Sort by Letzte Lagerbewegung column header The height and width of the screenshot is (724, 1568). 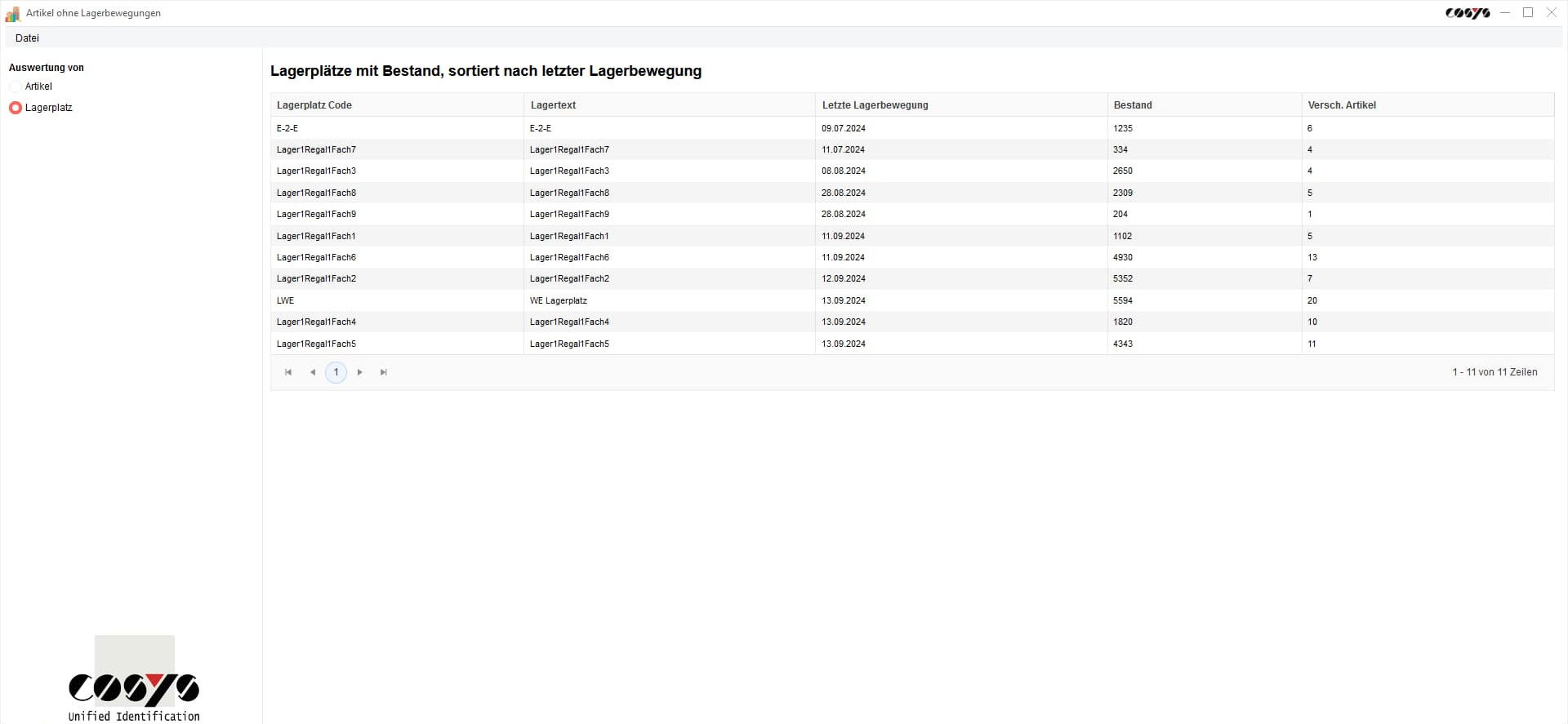pyautogui.click(x=961, y=105)
